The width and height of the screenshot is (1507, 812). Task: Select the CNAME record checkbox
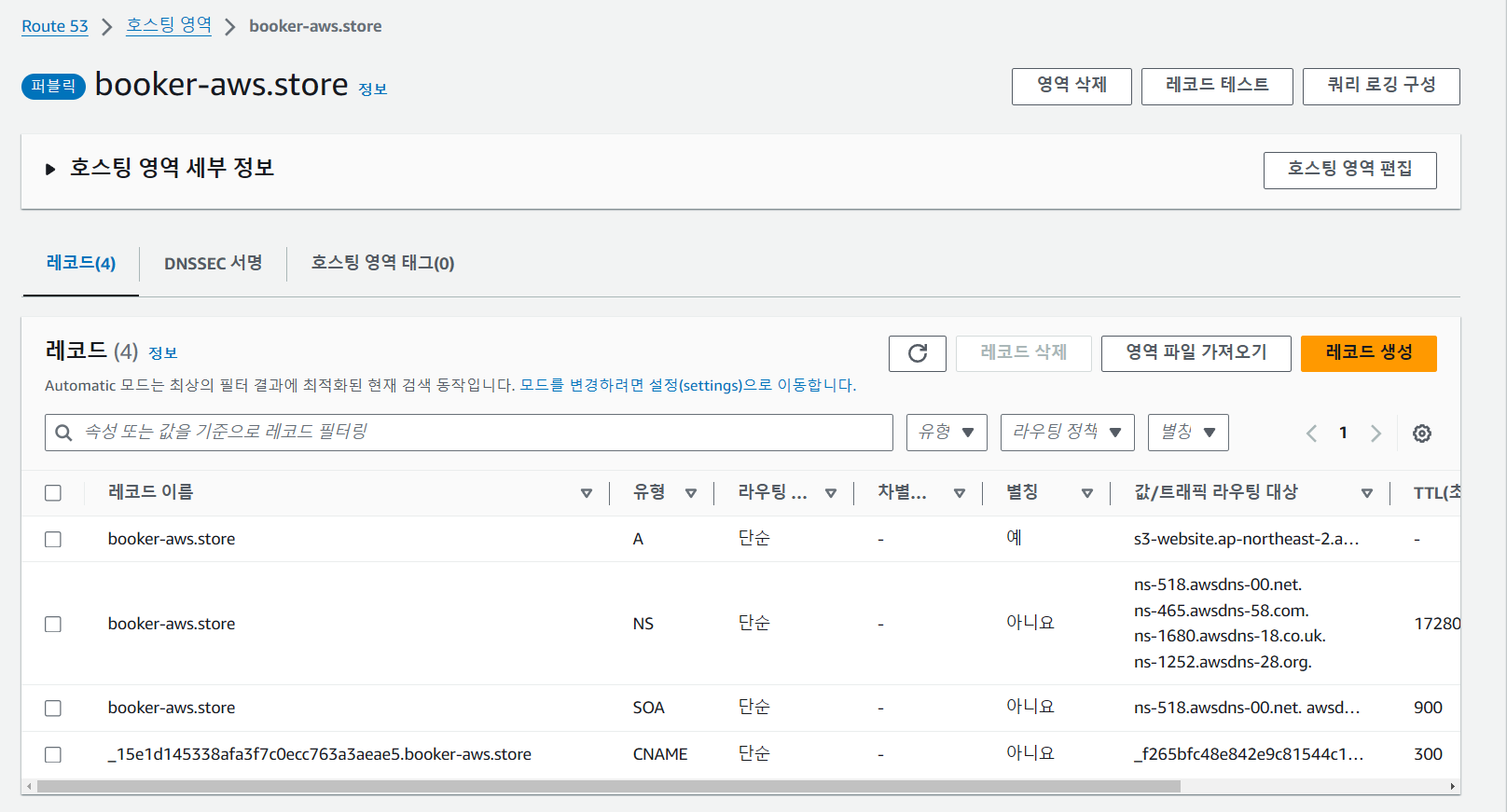point(53,755)
